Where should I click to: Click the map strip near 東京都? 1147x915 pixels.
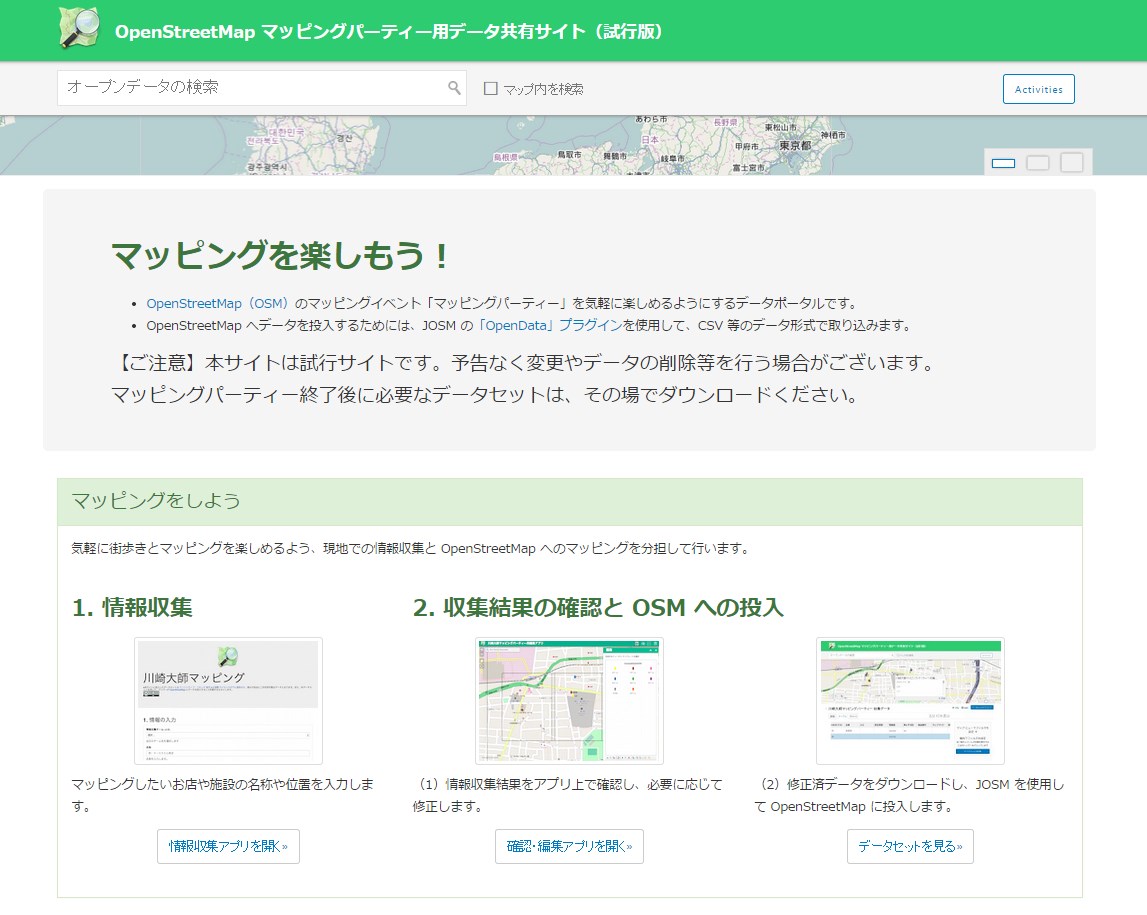click(793, 146)
